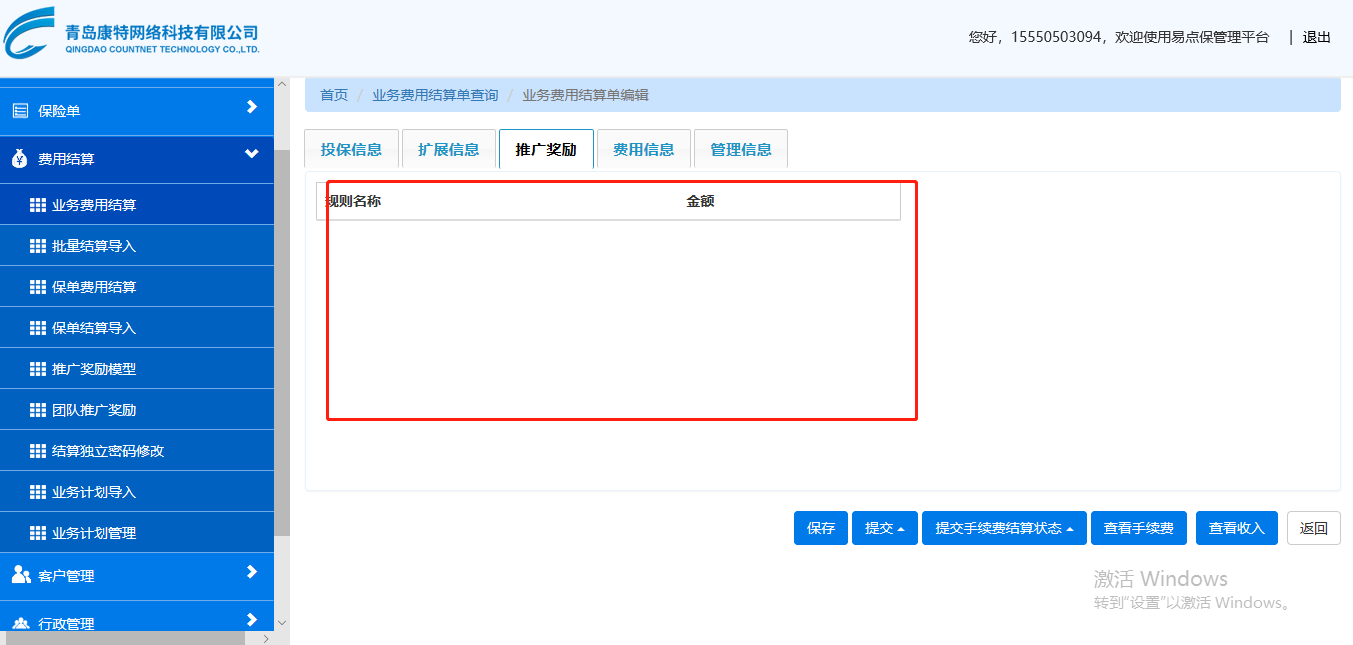Image resolution: width=1353 pixels, height=645 pixels.
Task: Collapse the 费用结算 menu chevron
Action: pos(252,154)
